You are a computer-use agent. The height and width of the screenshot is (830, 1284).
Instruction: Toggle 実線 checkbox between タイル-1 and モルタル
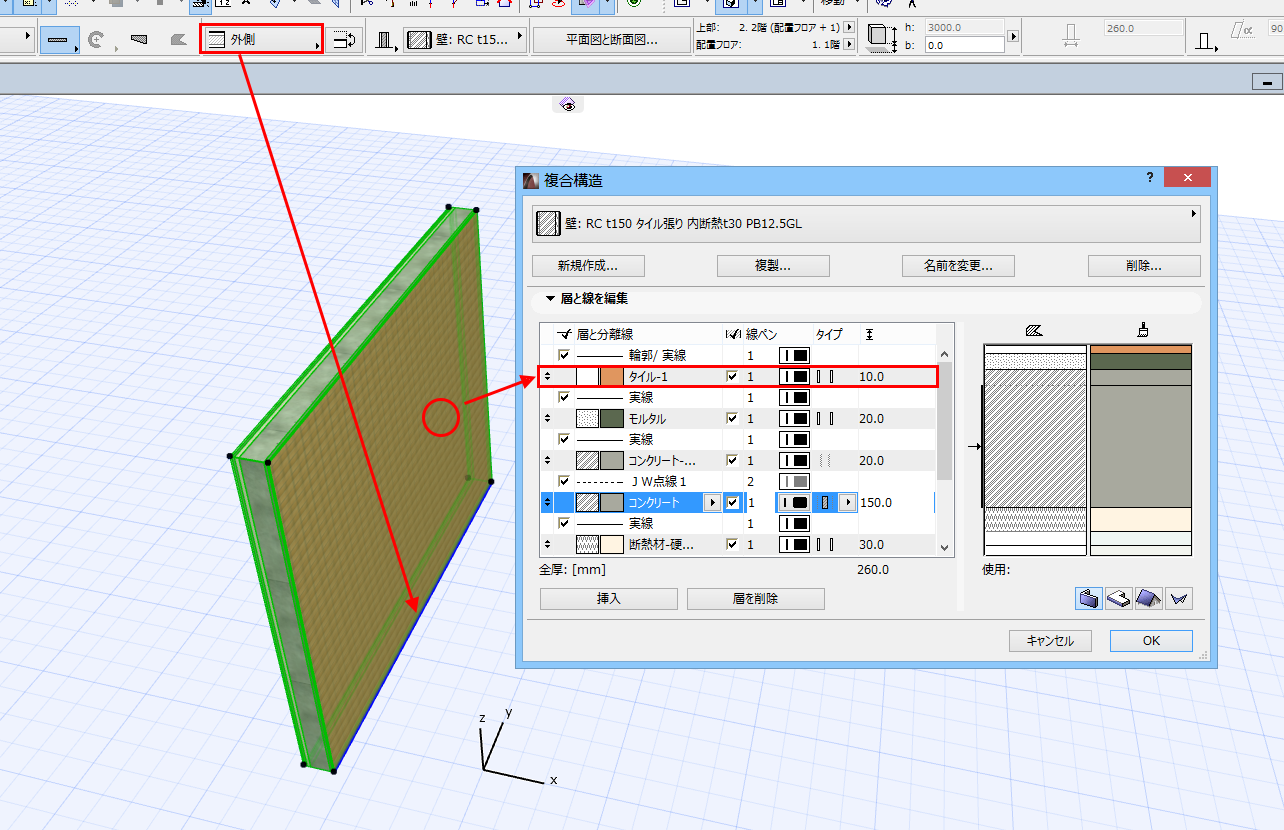coord(564,398)
